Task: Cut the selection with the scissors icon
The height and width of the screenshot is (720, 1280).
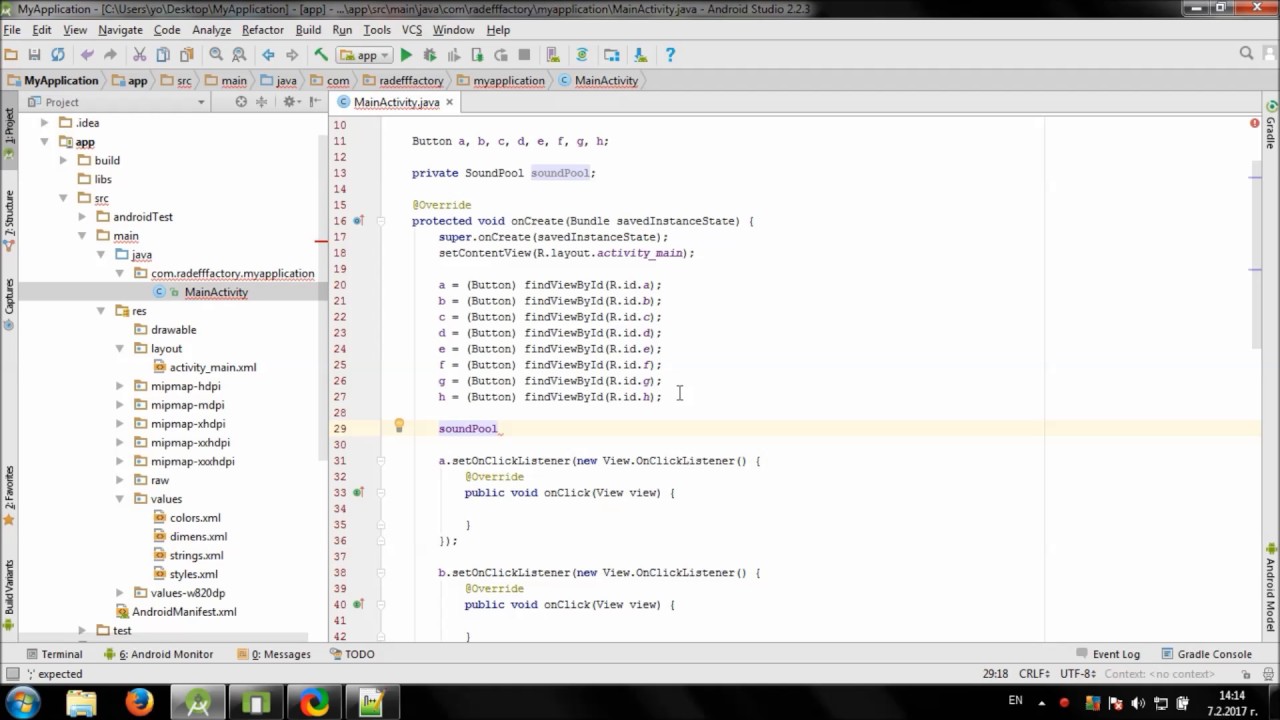Action: (140, 55)
